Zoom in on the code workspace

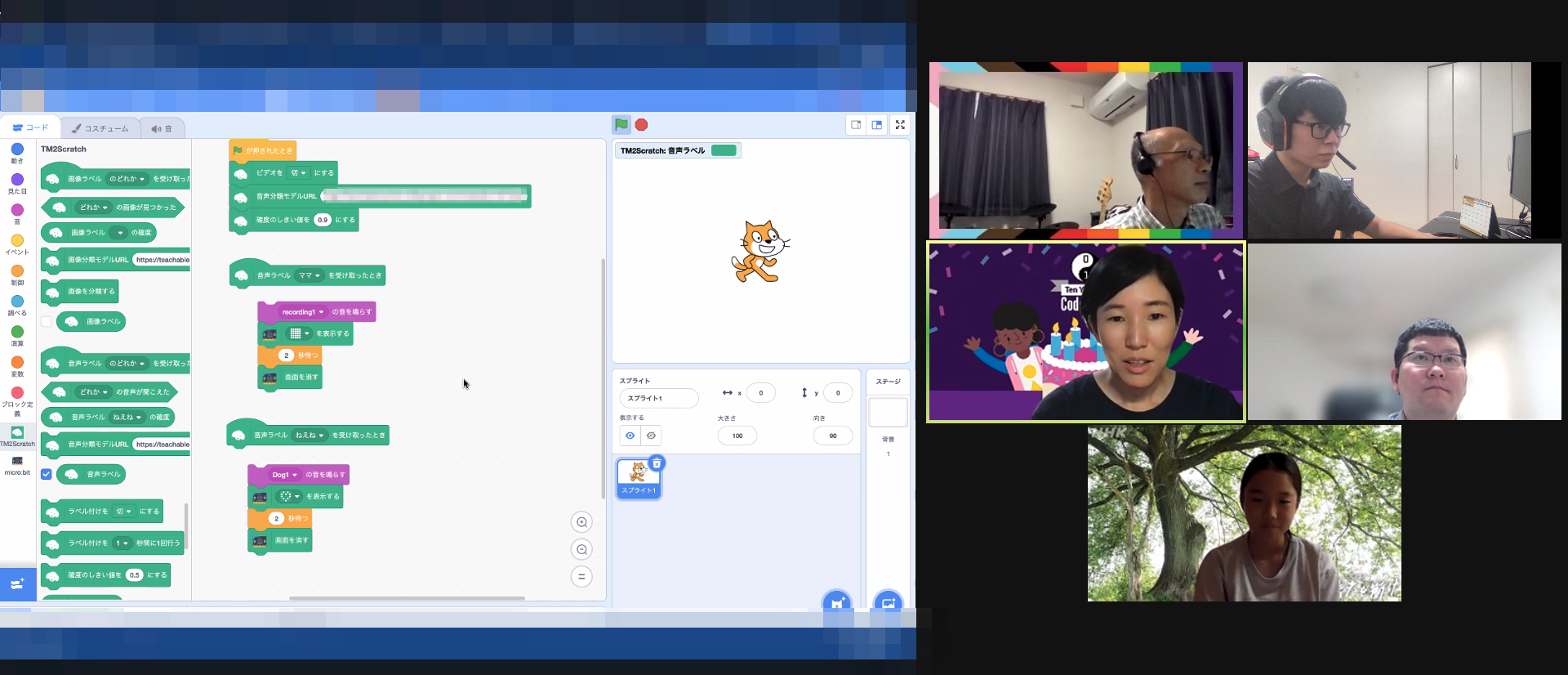[581, 522]
